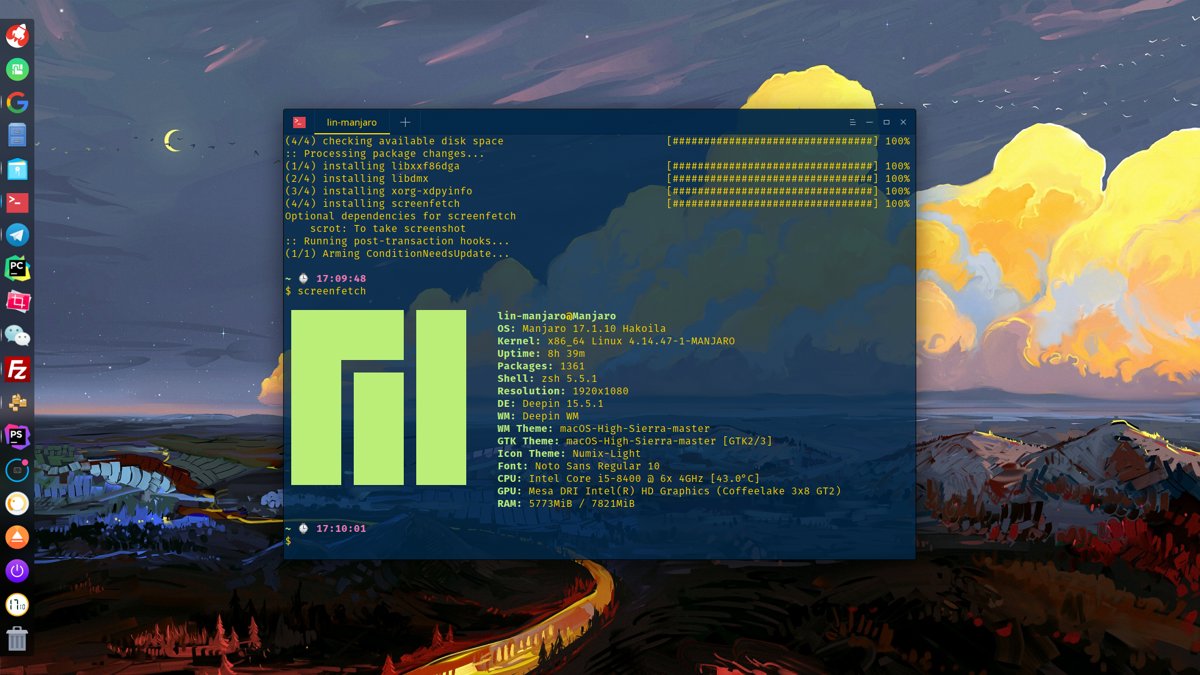Click the 'GPU: Mesa DRI Intel' line

coord(669,491)
